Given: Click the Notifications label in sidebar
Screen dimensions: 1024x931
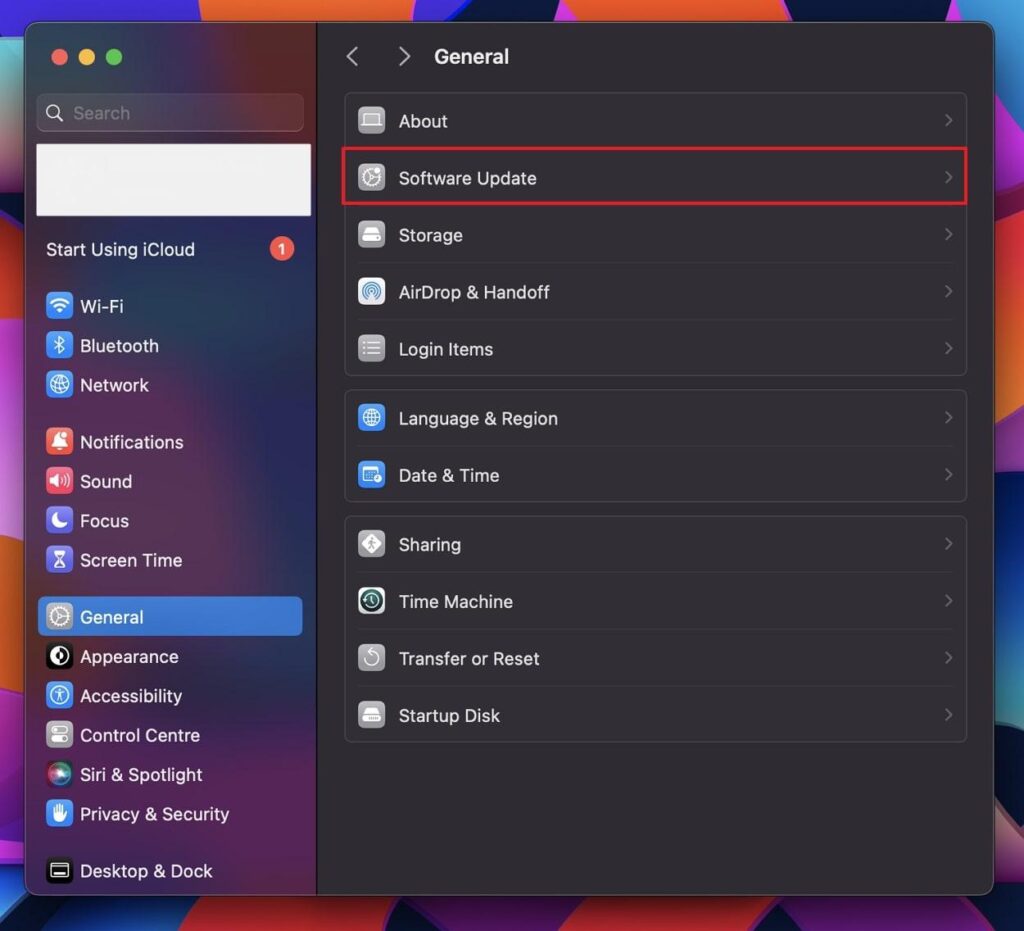Looking at the screenshot, I should click(131, 442).
